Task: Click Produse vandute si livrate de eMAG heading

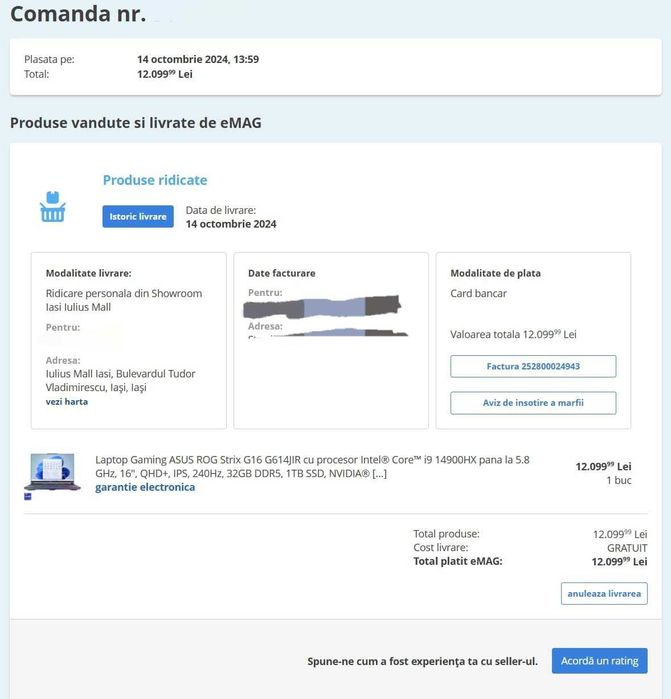Action: pos(136,123)
